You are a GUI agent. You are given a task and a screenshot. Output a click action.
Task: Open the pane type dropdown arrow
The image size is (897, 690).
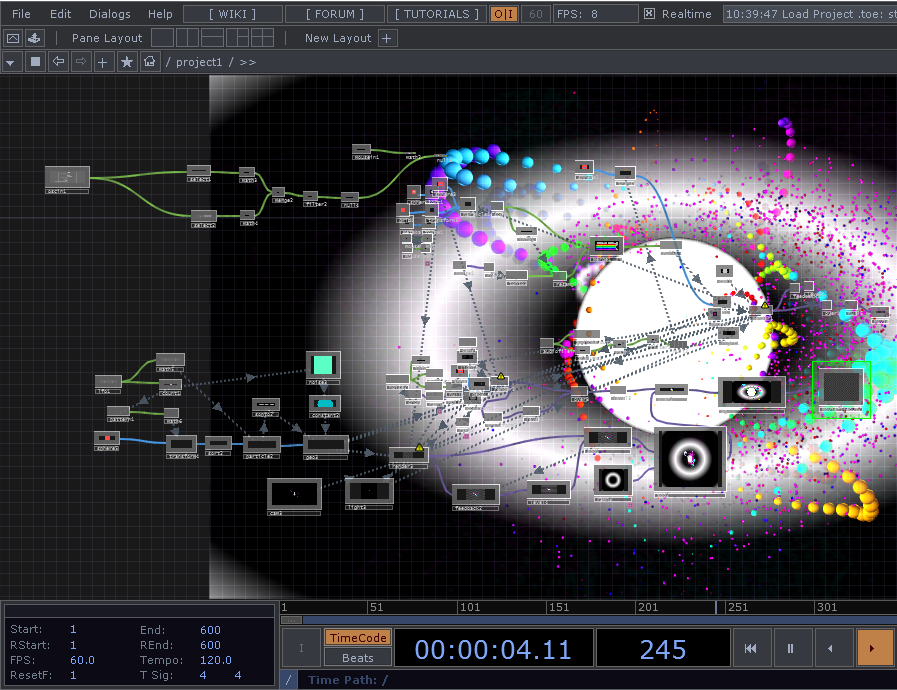pos(12,62)
